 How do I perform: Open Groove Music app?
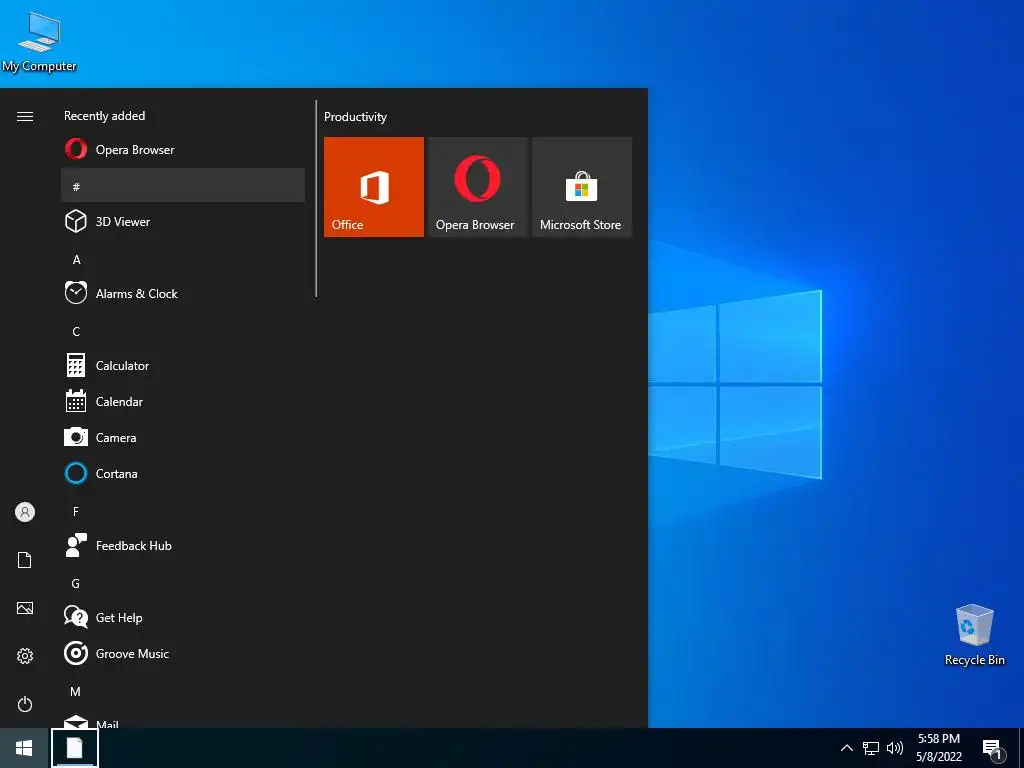point(183,652)
